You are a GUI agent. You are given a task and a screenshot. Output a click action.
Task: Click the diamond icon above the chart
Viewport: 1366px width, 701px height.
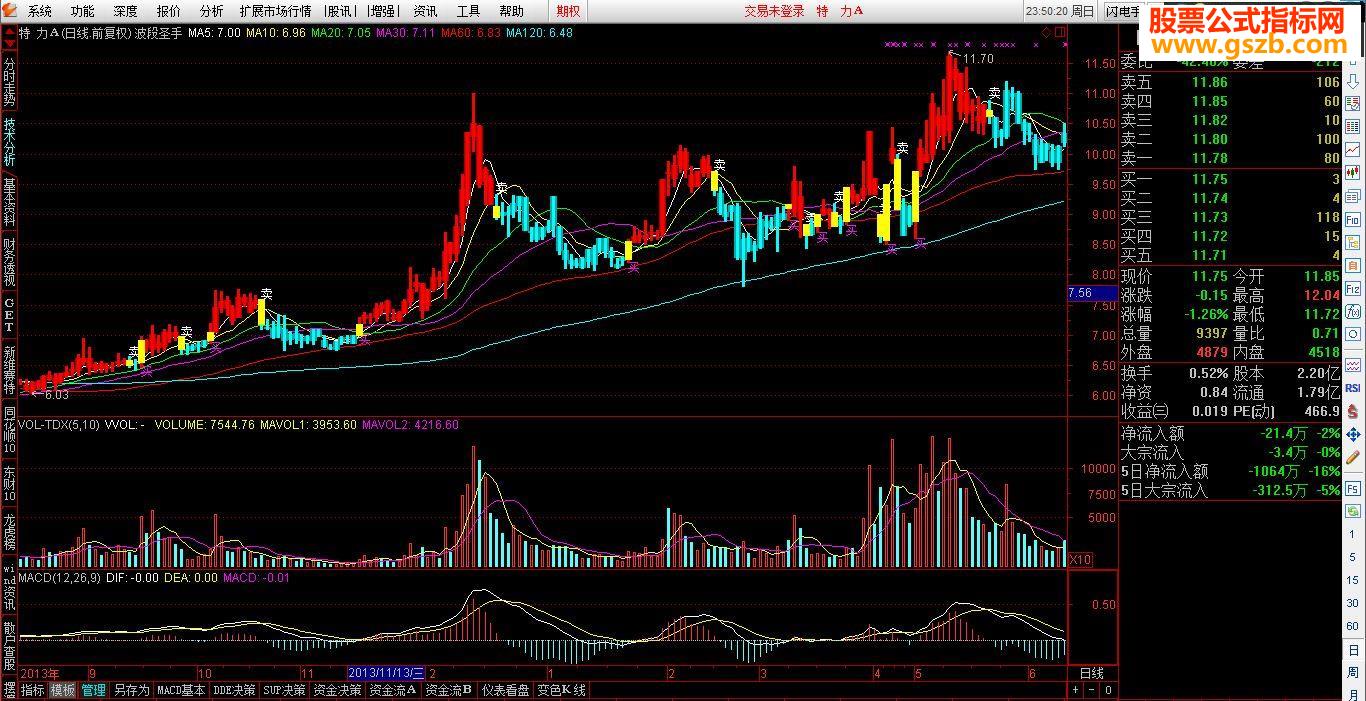[x=1046, y=32]
